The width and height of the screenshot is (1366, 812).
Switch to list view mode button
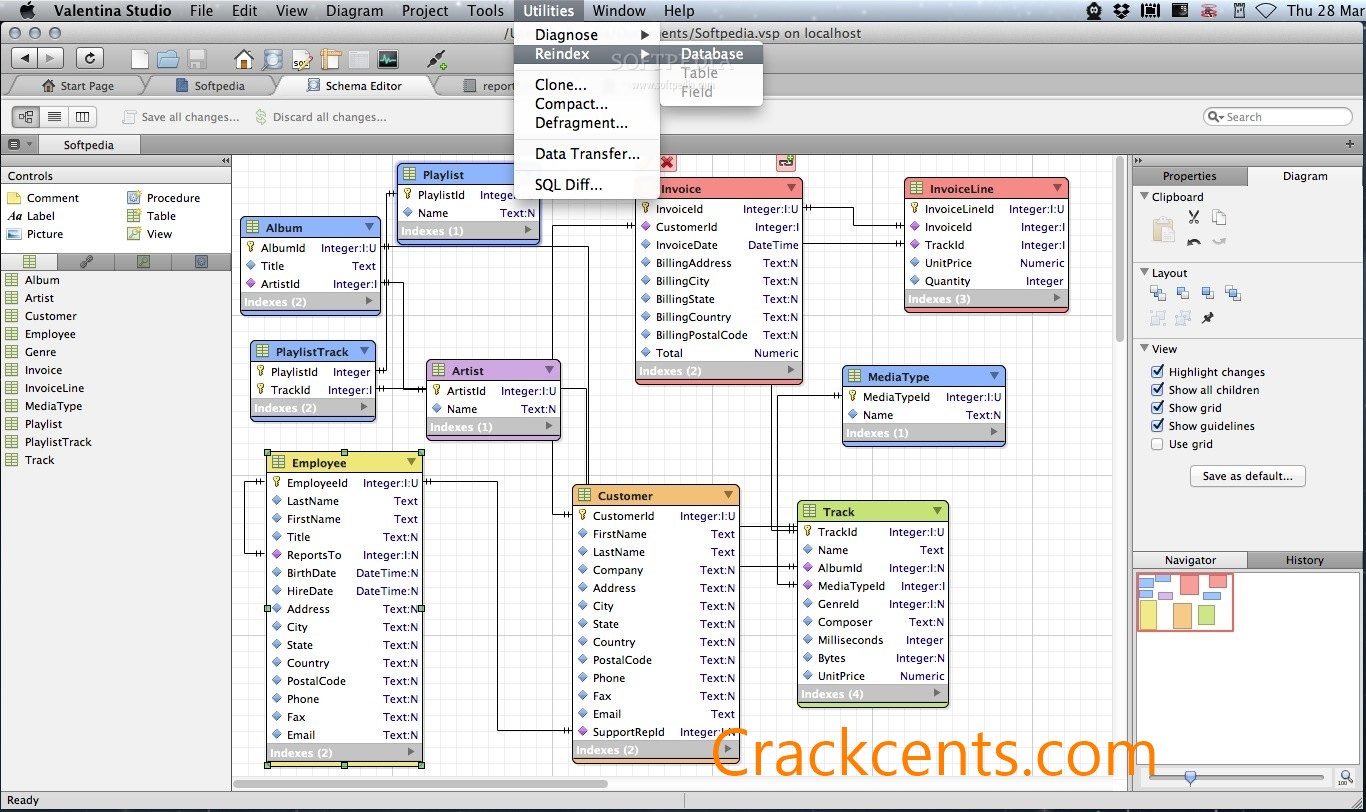pos(55,117)
